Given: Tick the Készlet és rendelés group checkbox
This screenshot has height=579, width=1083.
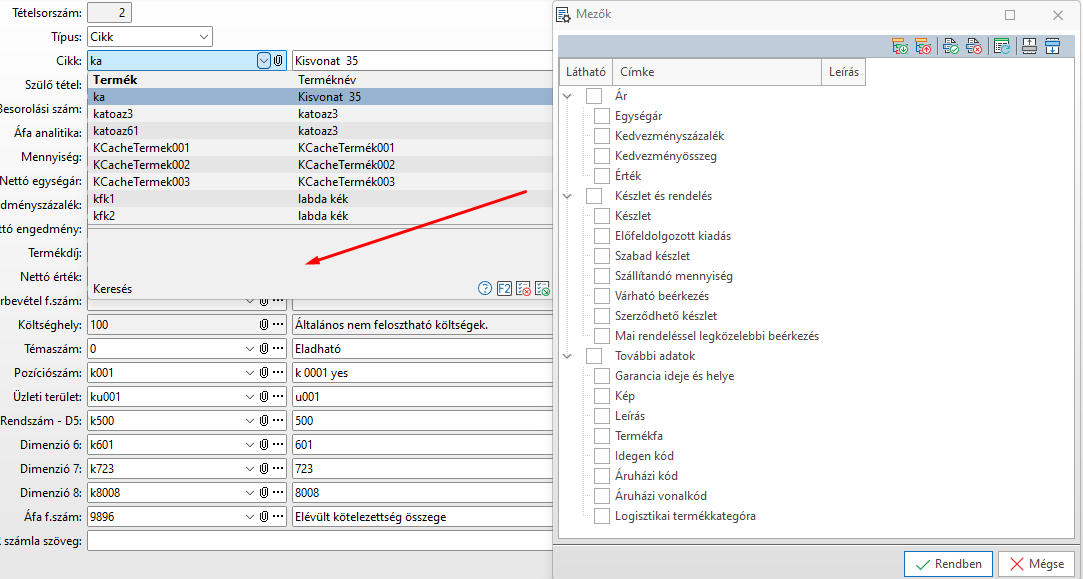Looking at the screenshot, I should click(594, 196).
